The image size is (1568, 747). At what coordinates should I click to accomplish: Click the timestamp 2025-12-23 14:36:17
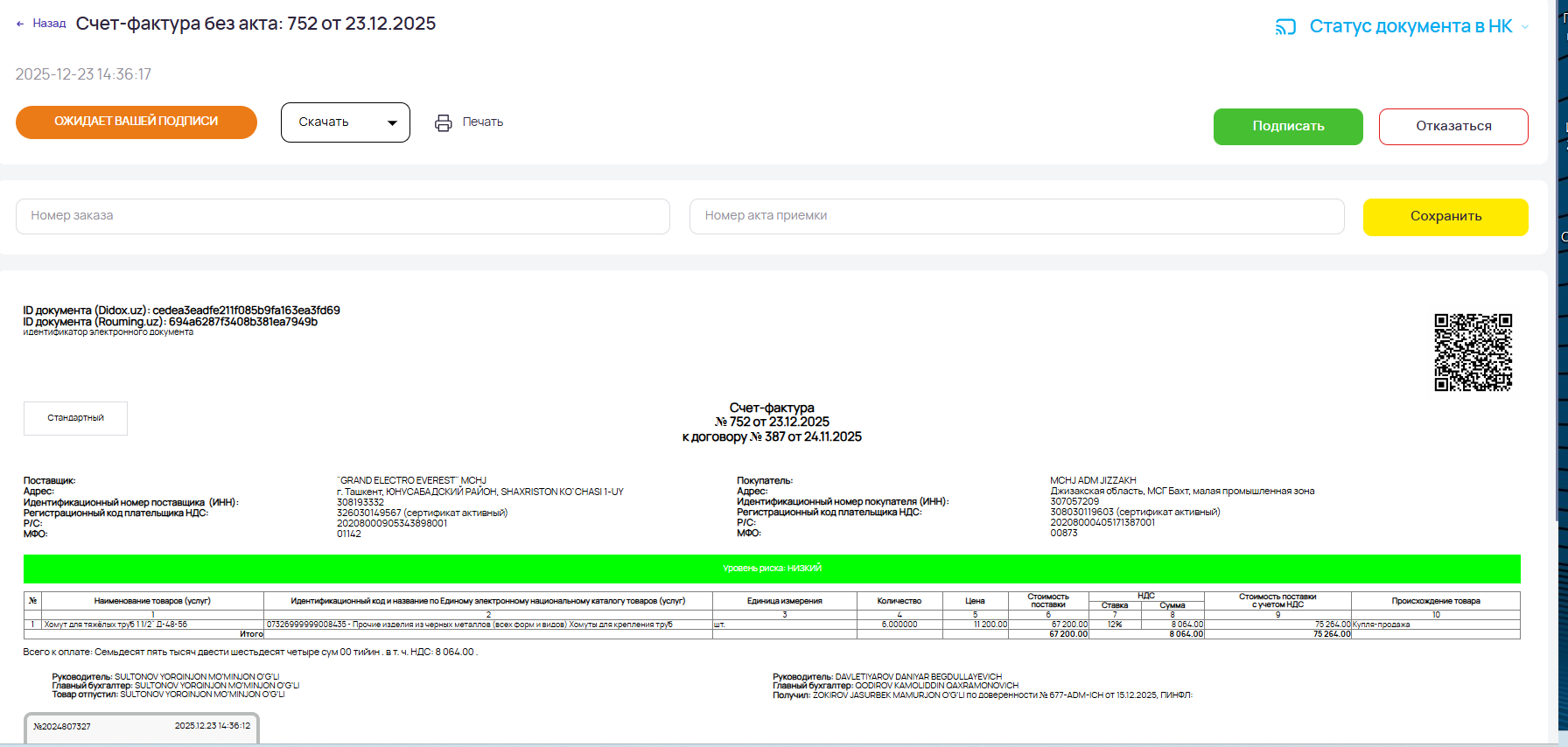tap(83, 74)
